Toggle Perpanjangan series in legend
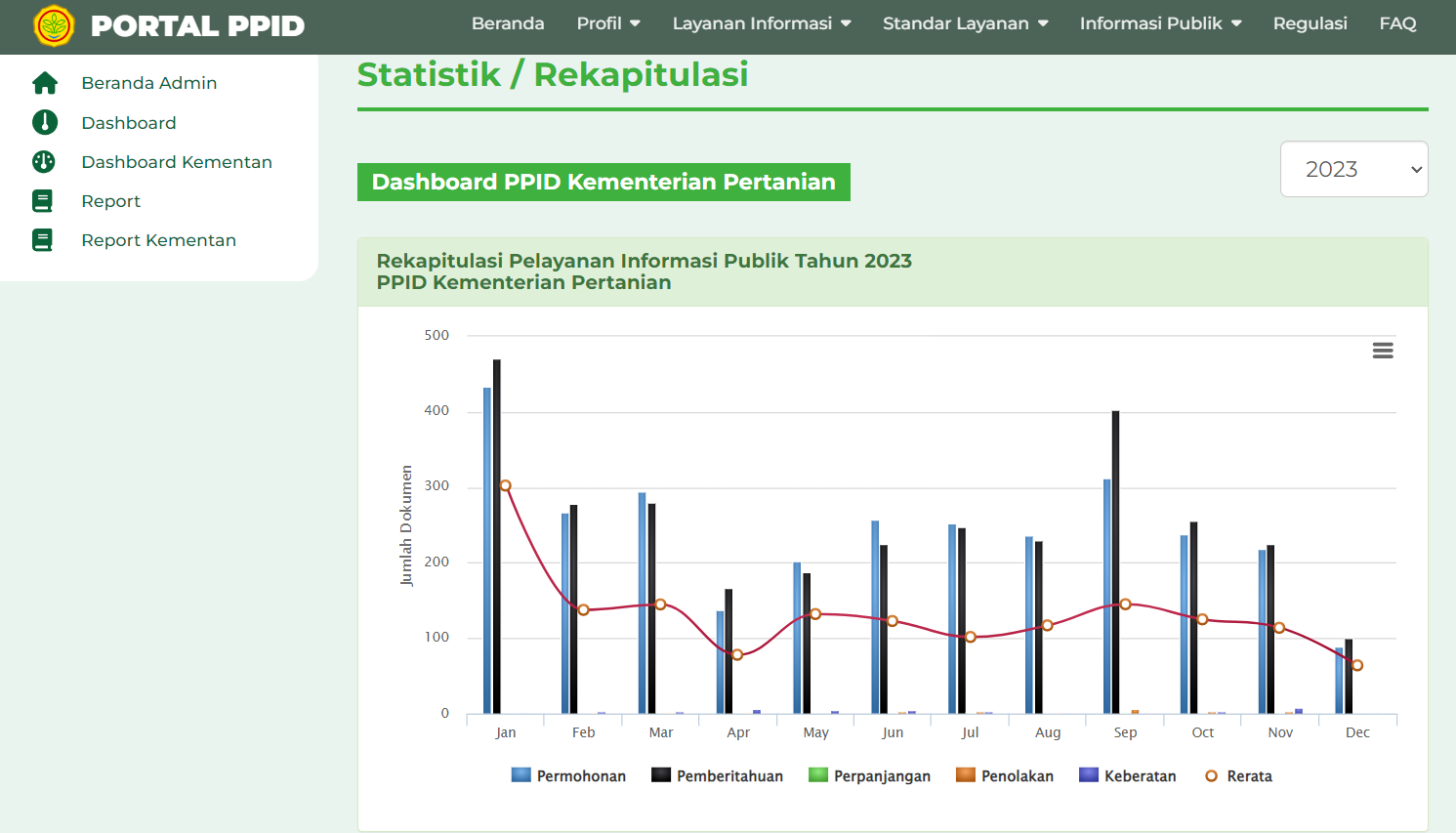Image resolution: width=1456 pixels, height=833 pixels. click(x=869, y=775)
